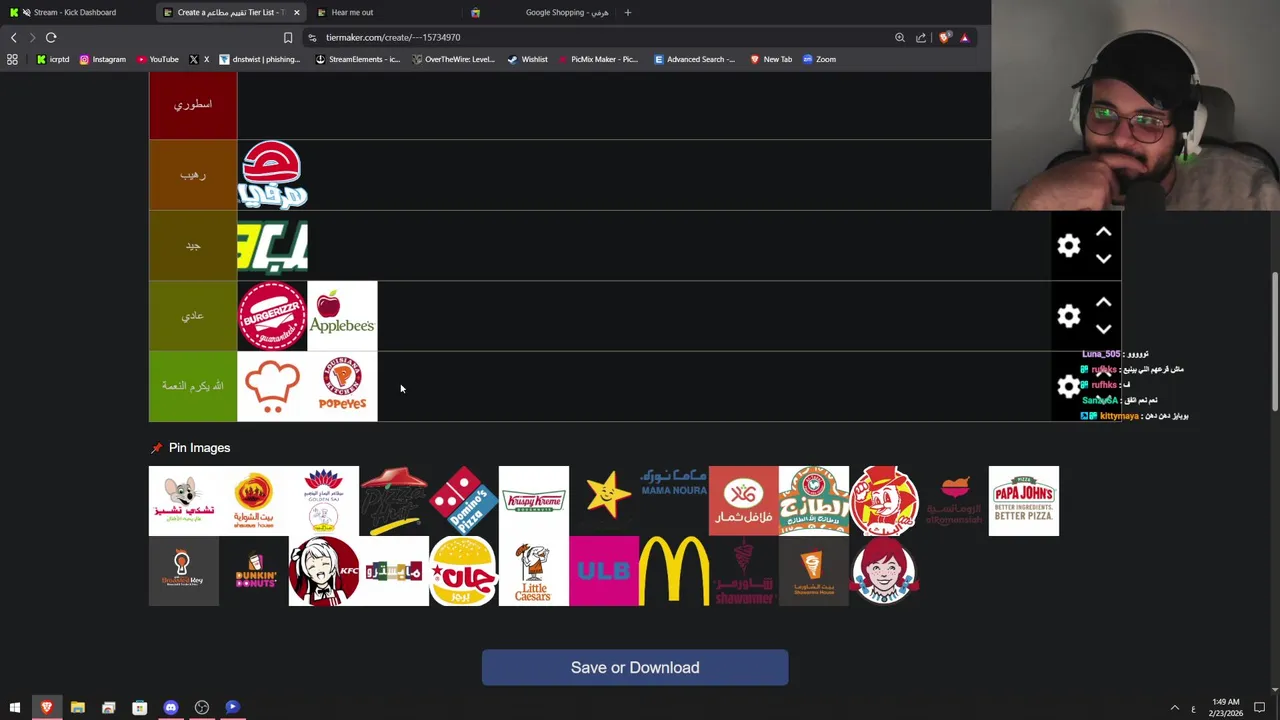Choose the Jan Burger logo
The width and height of the screenshot is (1280, 720).
(x=464, y=571)
